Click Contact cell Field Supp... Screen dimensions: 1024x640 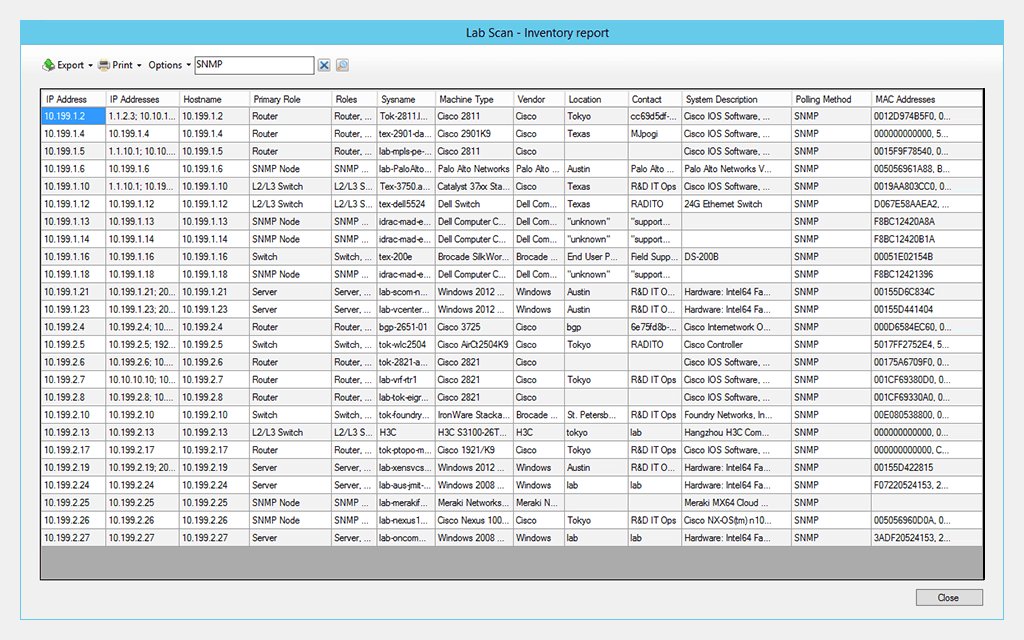[655, 257]
